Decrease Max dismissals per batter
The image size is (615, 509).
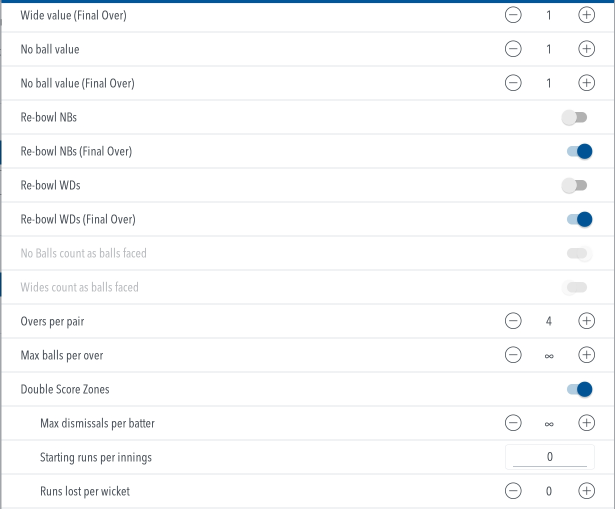click(x=513, y=423)
